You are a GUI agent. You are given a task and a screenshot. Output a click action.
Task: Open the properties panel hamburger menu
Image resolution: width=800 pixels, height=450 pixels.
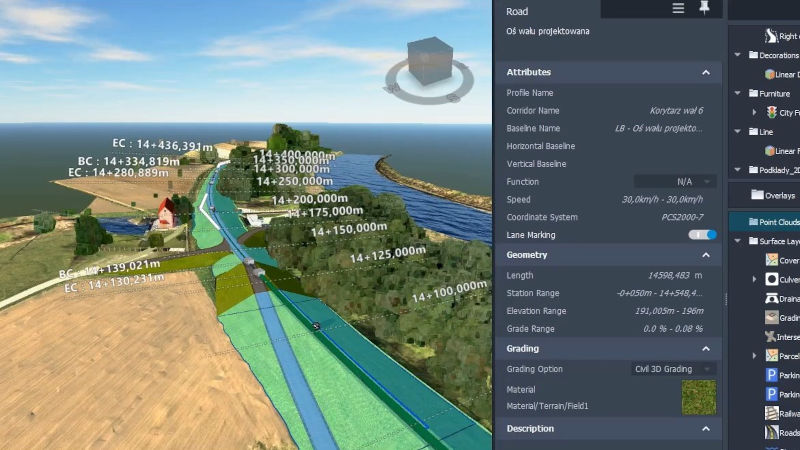coord(679,9)
